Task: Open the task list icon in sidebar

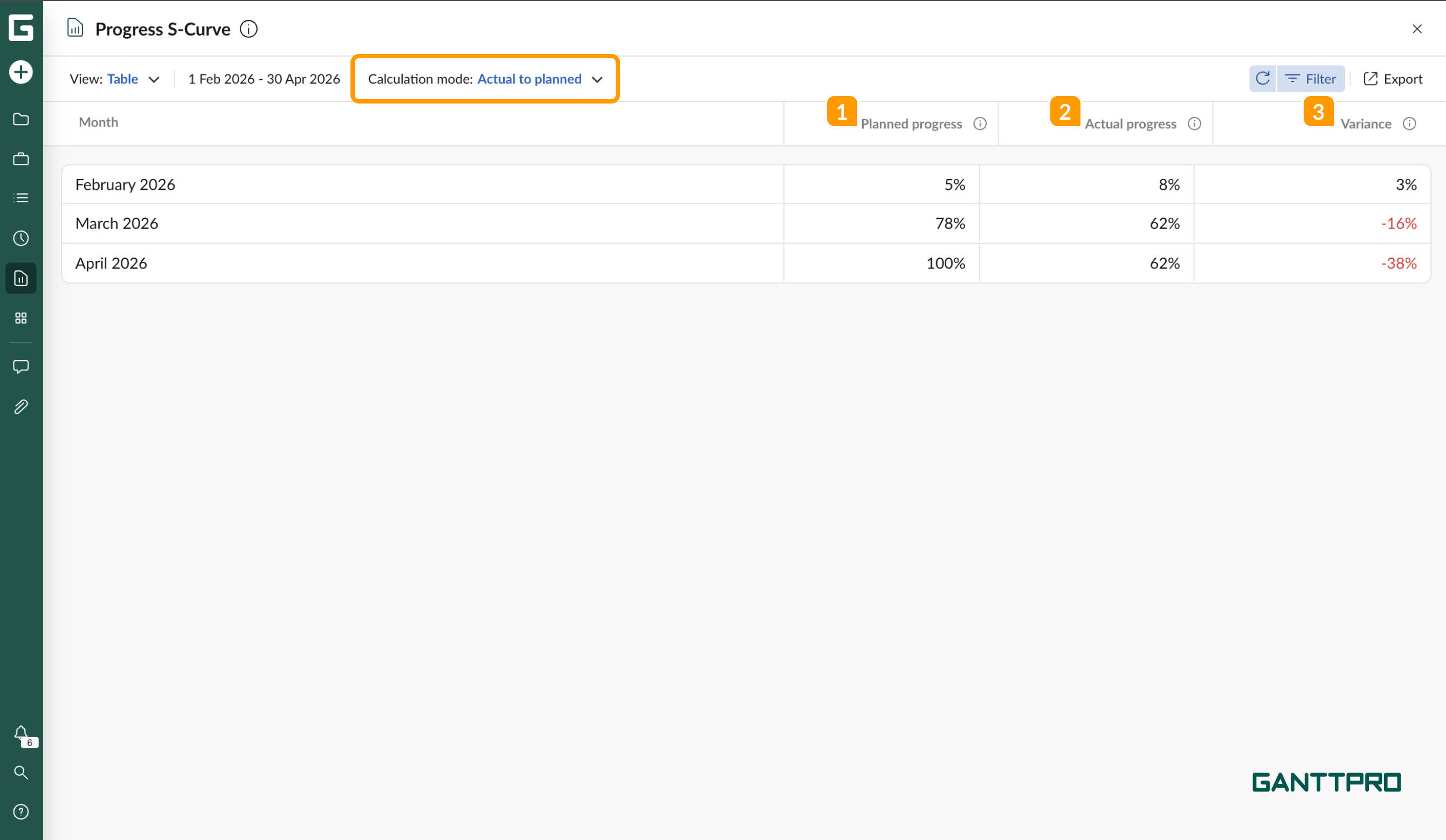Action: point(21,198)
